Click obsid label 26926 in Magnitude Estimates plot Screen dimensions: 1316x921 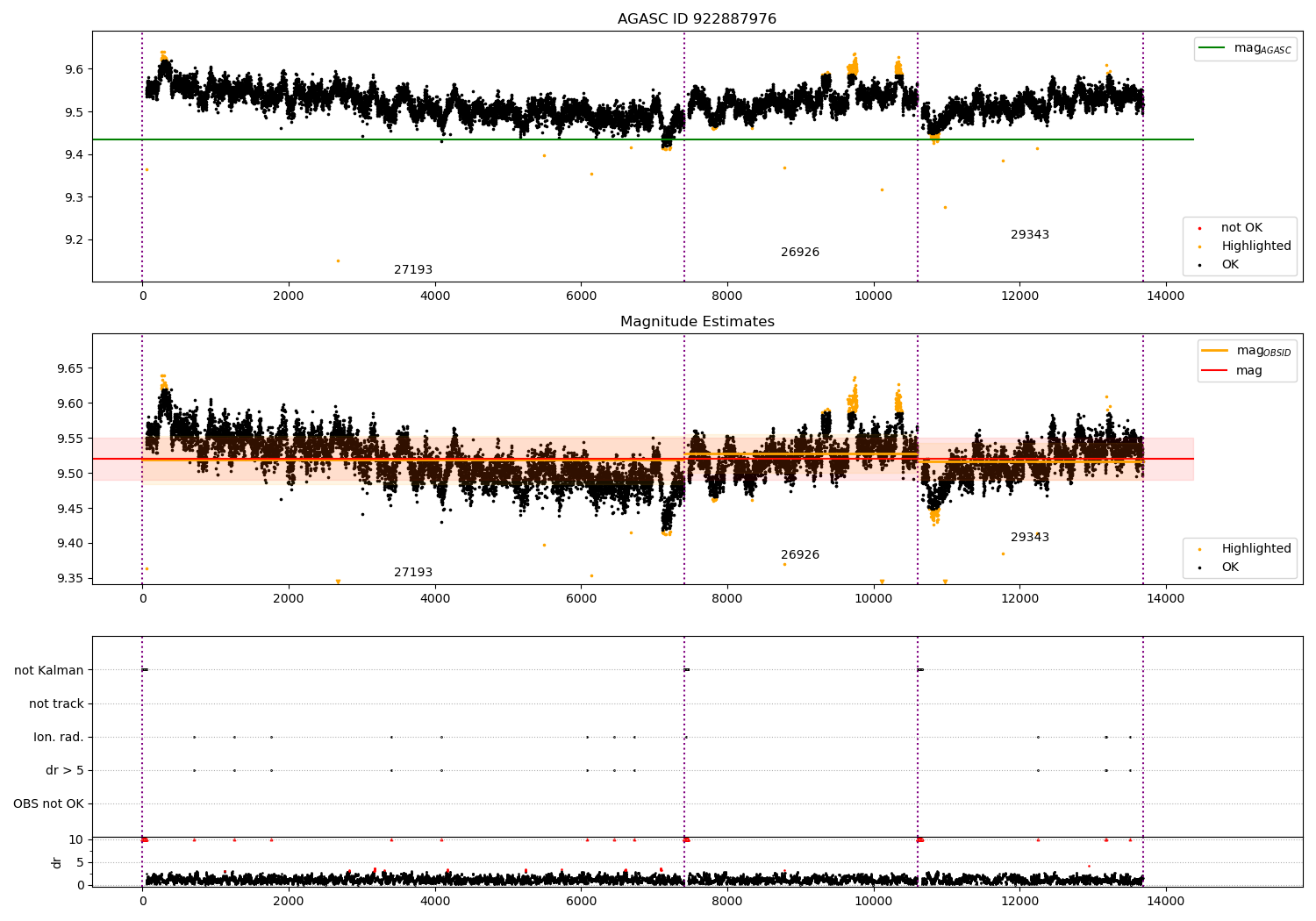click(x=800, y=555)
